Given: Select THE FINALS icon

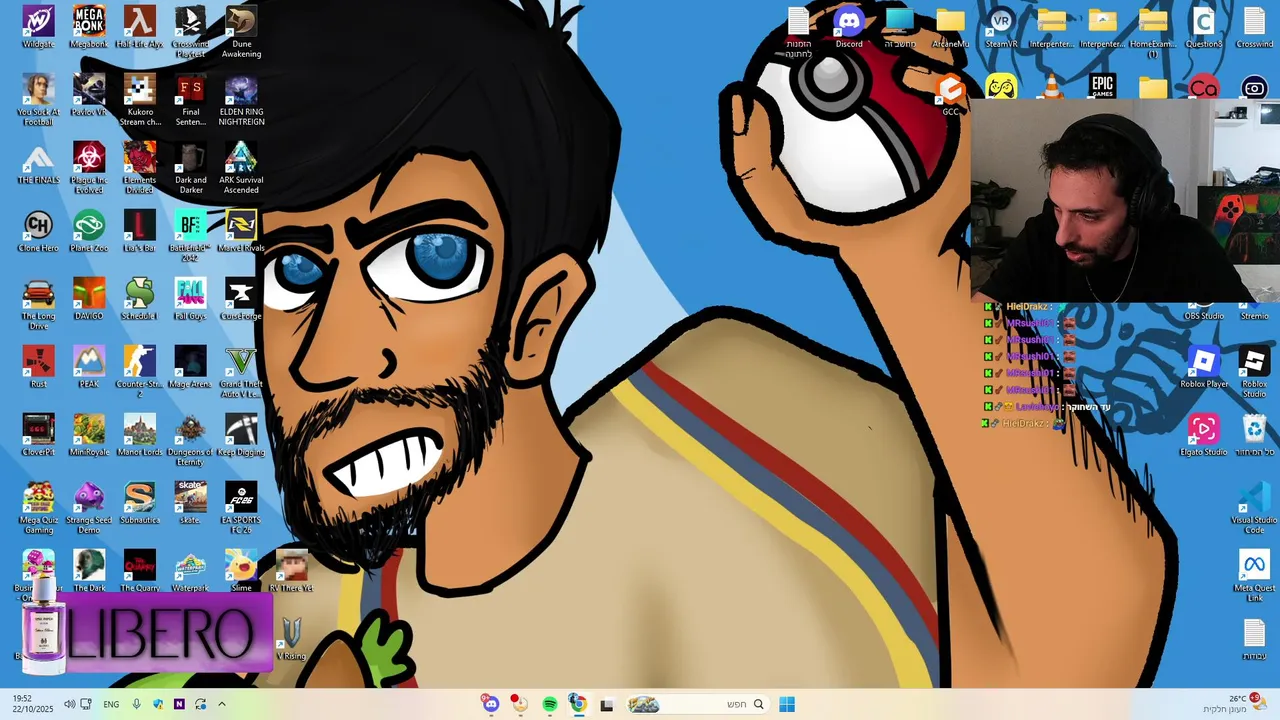Looking at the screenshot, I should click(38, 163).
